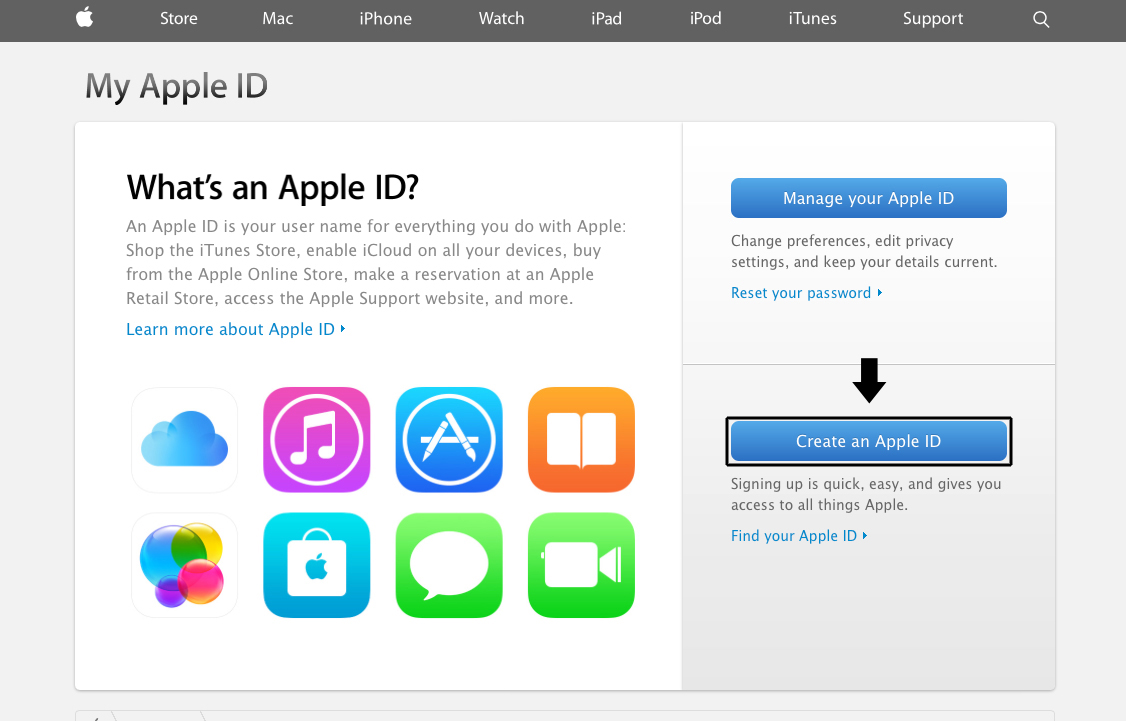Go to the Watch section

pyautogui.click(x=501, y=19)
